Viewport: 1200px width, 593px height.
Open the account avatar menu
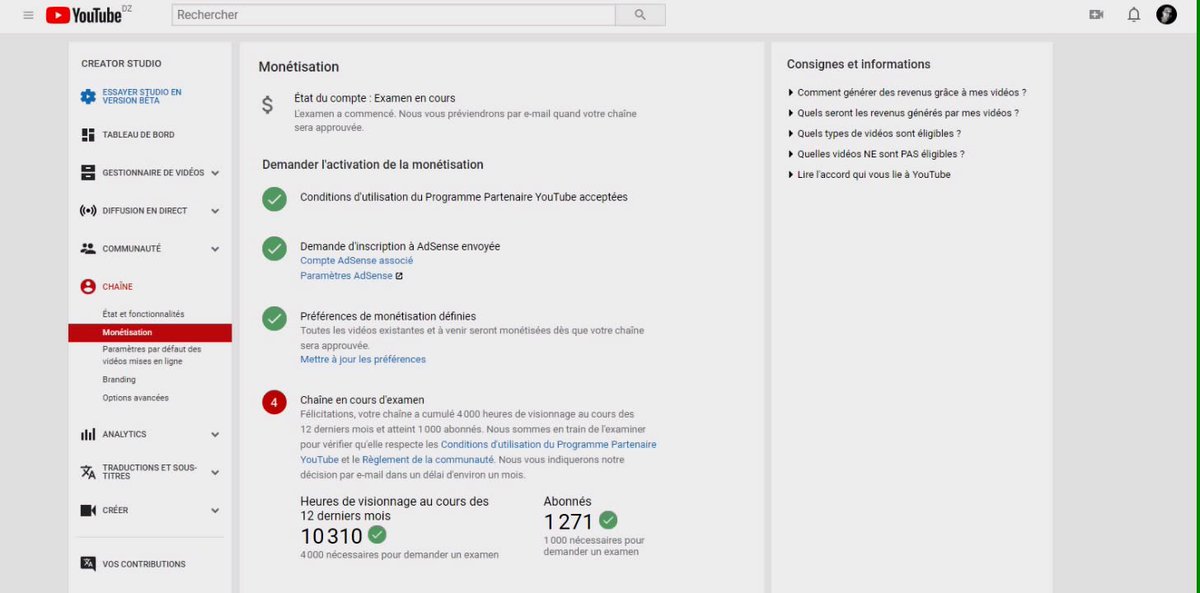coord(1167,15)
